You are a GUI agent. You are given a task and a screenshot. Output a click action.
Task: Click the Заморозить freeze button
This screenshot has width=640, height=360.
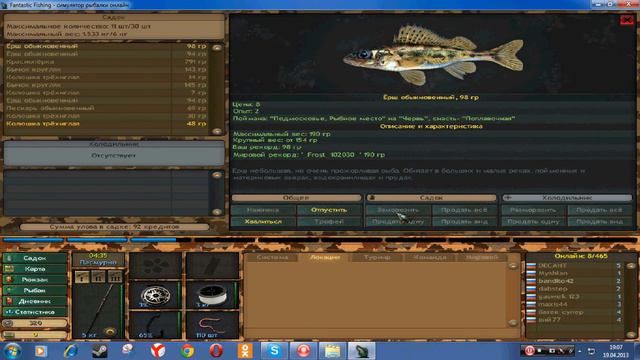coord(398,210)
